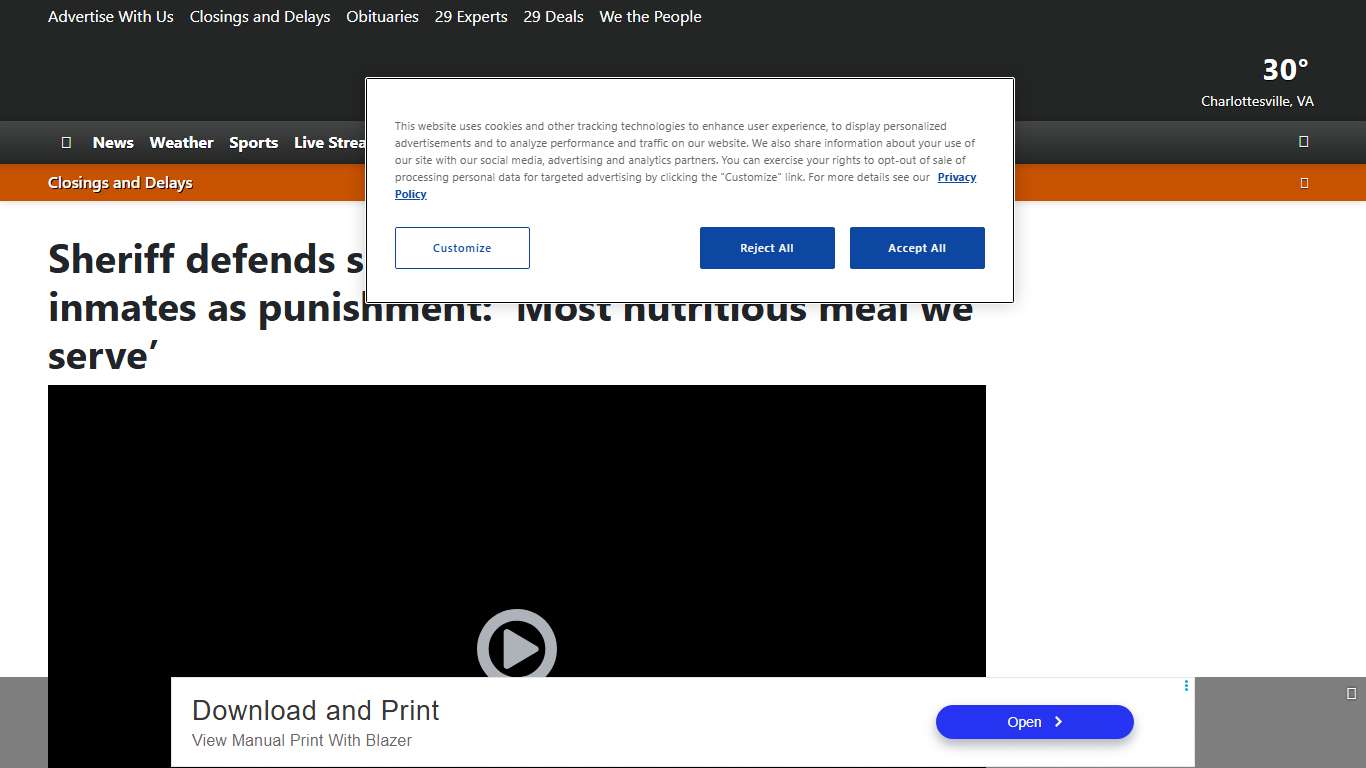
Task: Open the three-dot ad options icon
Action: click(x=1186, y=686)
